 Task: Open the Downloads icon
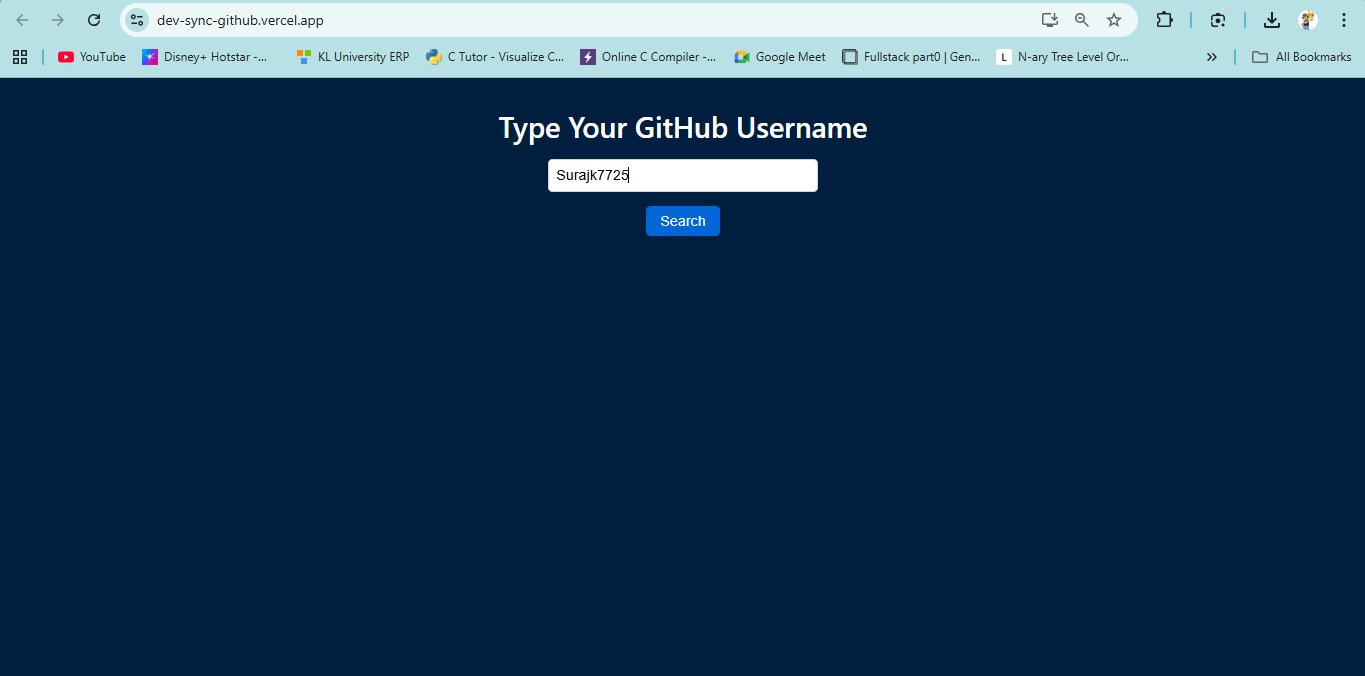point(1271,20)
